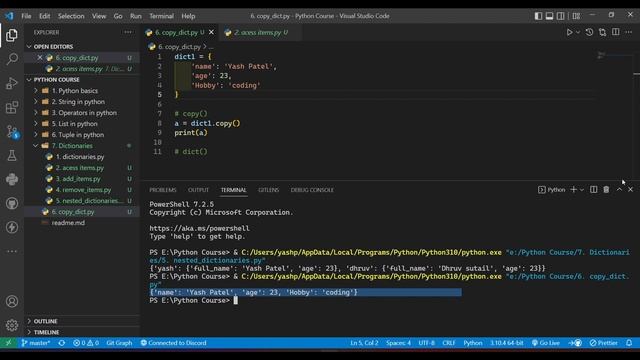Customize layout icon in title bar

[x=576, y=16]
